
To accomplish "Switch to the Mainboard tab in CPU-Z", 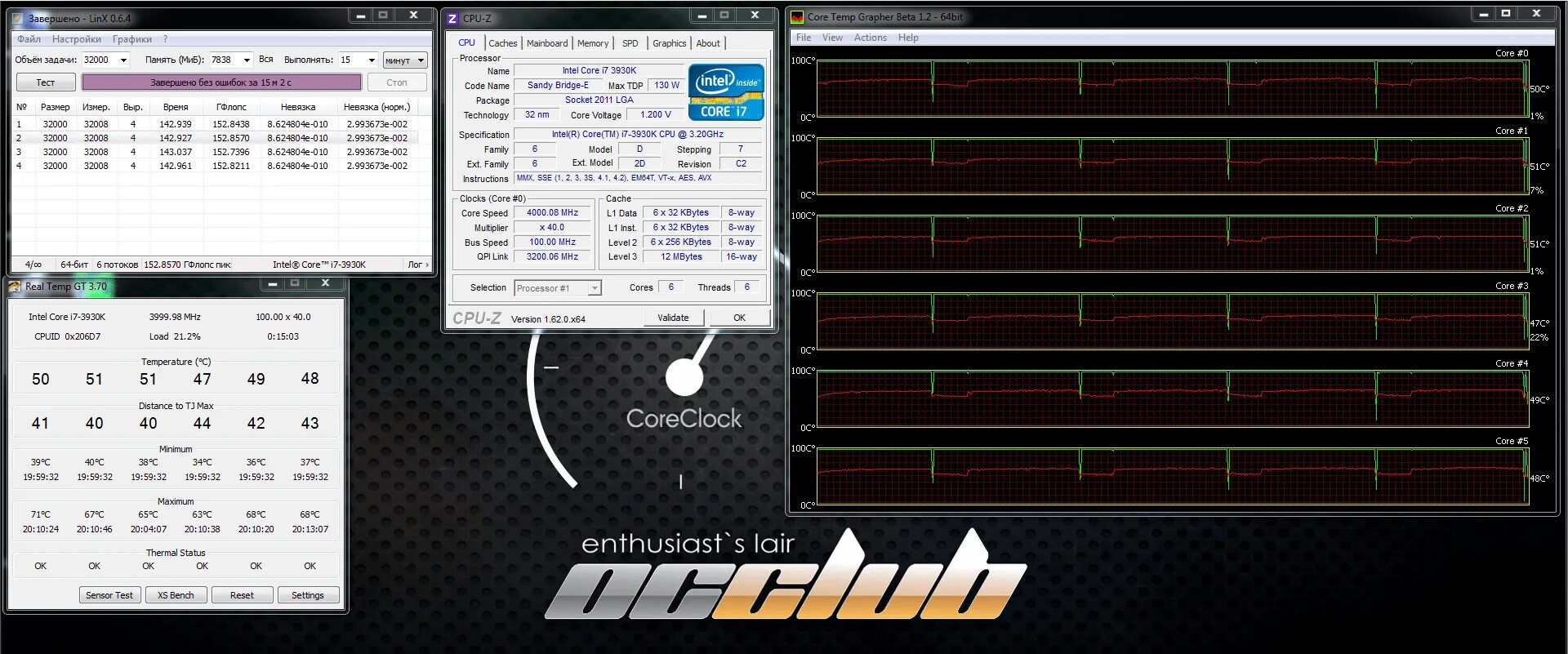I will click(547, 43).
